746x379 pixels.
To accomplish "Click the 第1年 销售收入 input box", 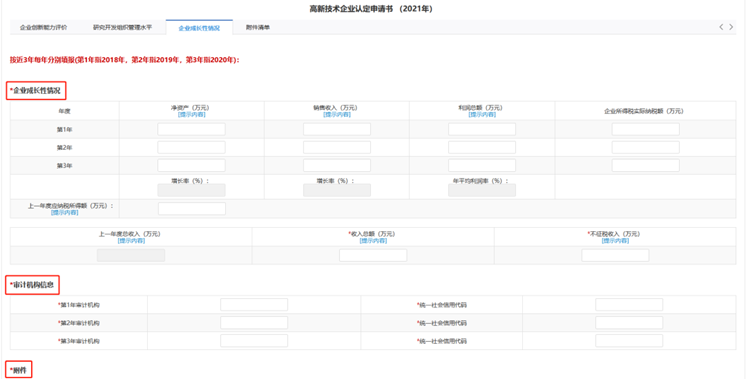I will point(337,129).
